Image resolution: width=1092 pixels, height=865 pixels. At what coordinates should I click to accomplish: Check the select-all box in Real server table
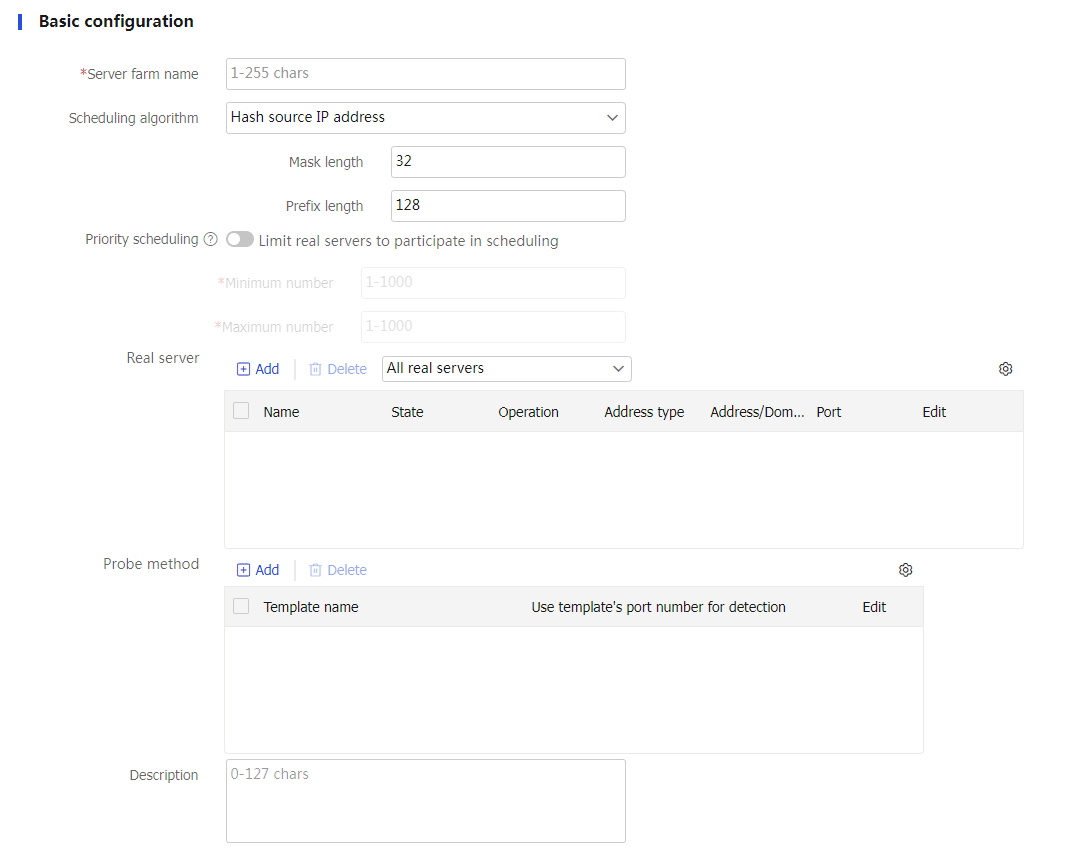coord(241,411)
